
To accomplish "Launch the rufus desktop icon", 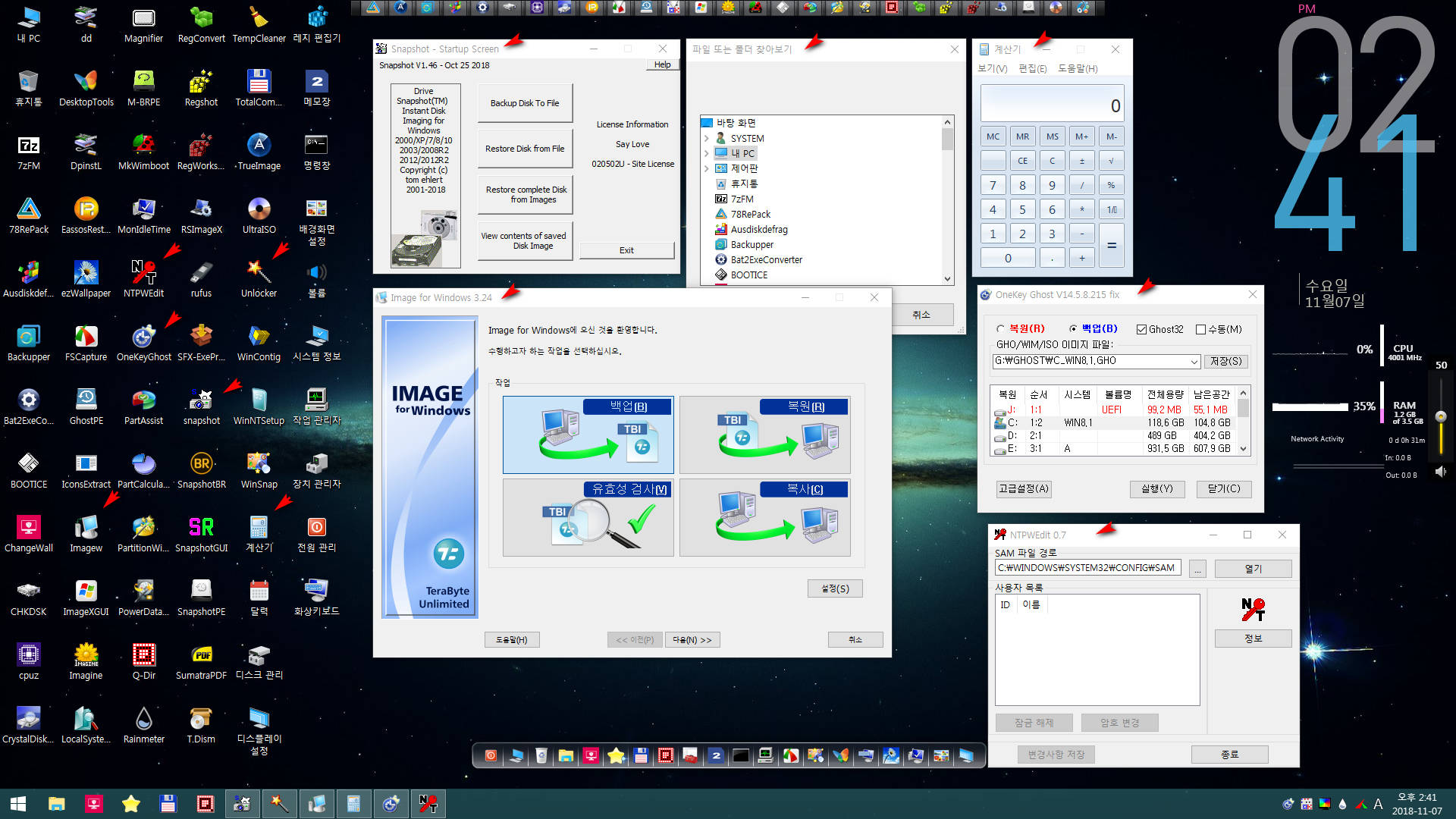I will tap(201, 278).
